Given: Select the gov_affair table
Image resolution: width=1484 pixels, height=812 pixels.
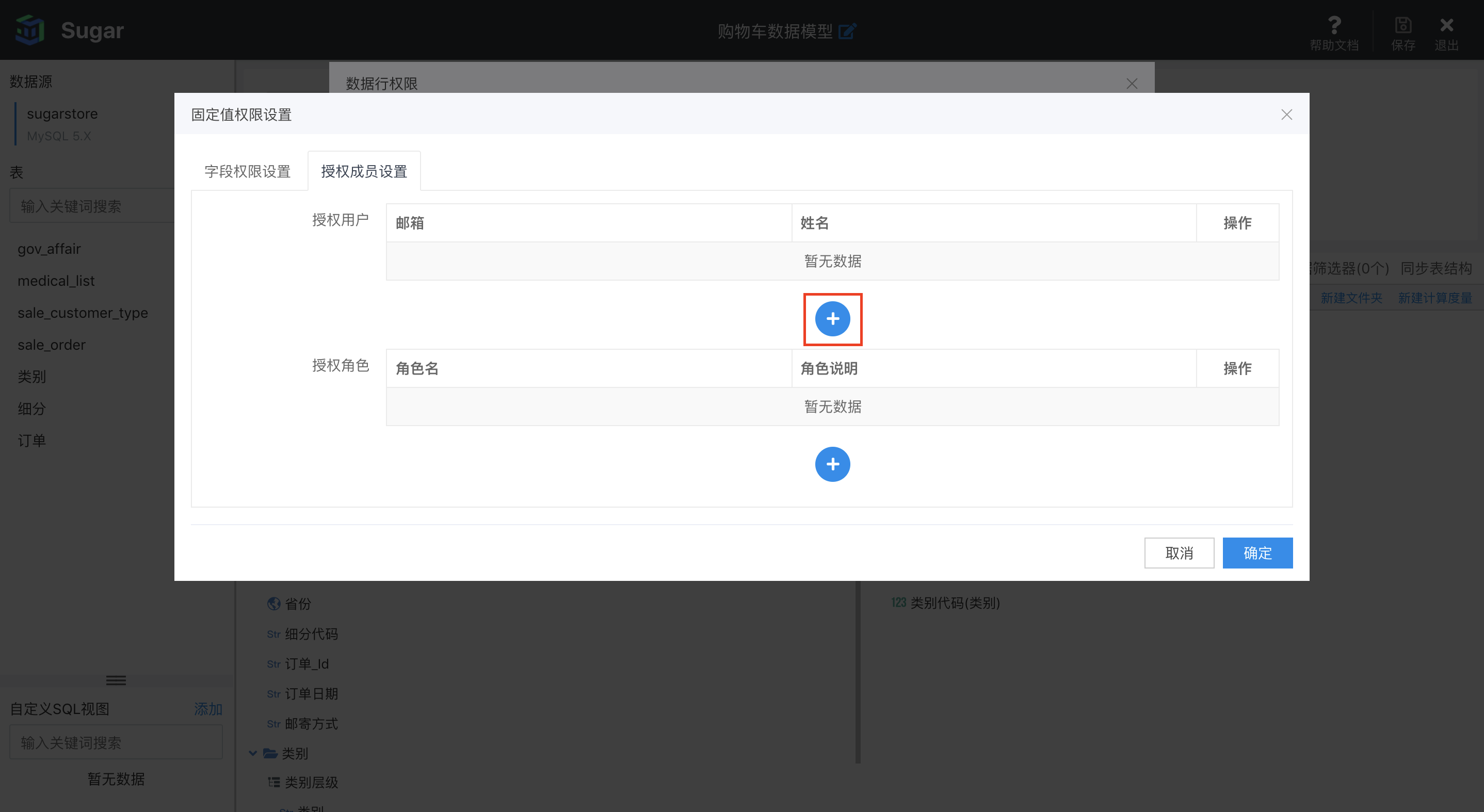Looking at the screenshot, I should [x=49, y=249].
